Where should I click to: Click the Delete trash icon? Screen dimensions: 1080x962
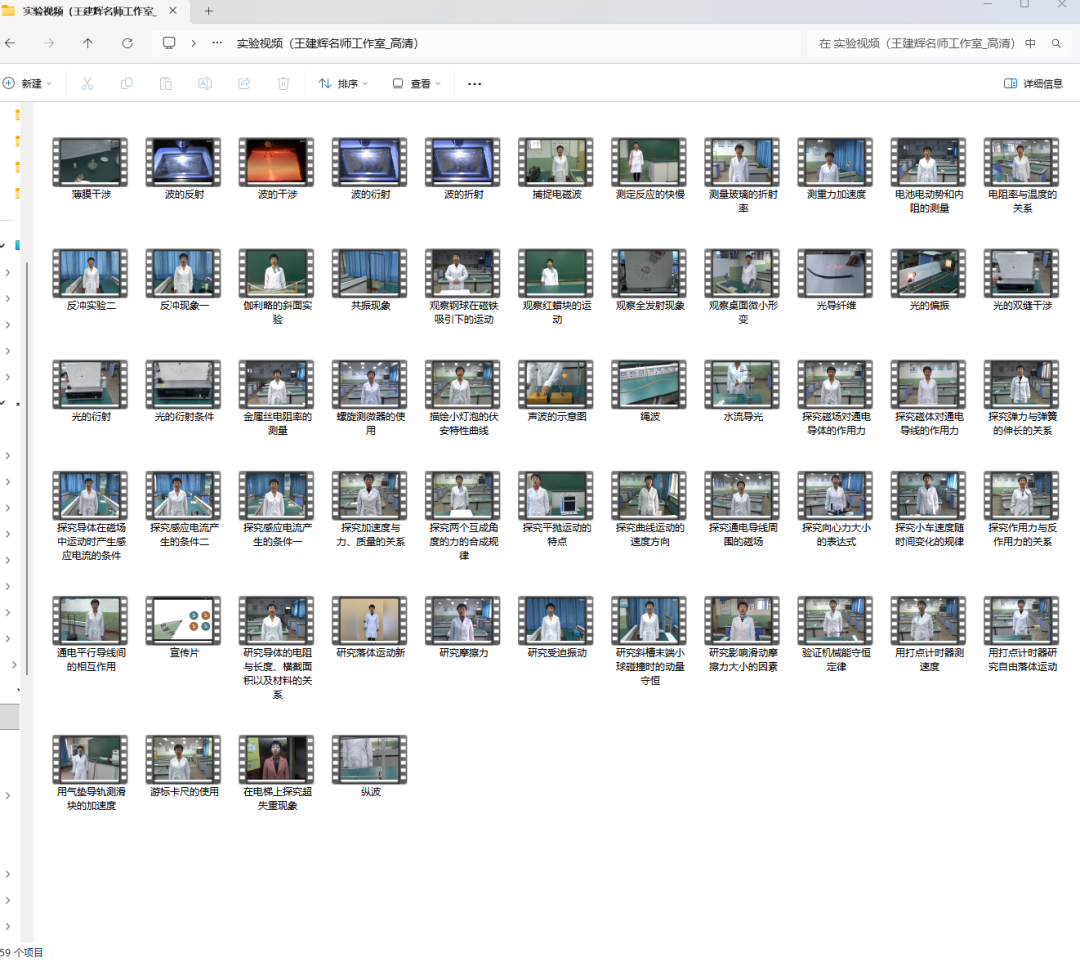[x=283, y=84]
